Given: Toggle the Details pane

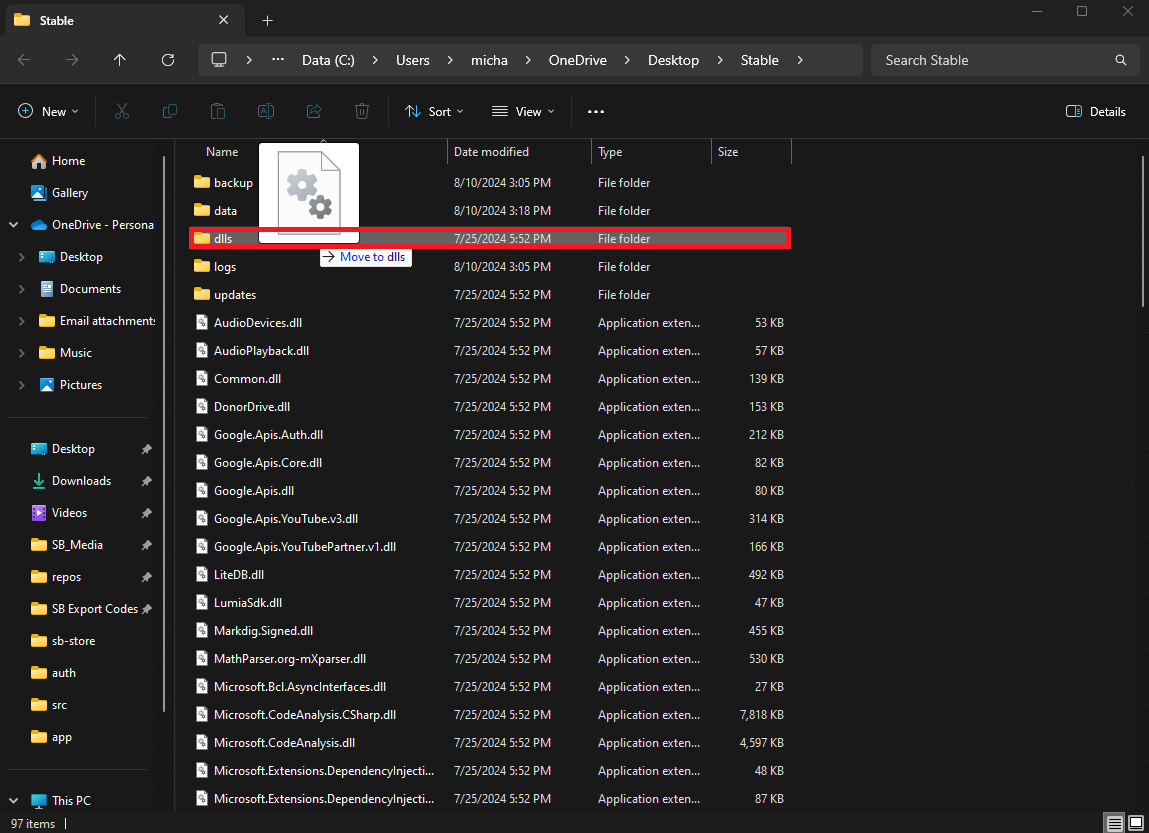Looking at the screenshot, I should (1096, 112).
